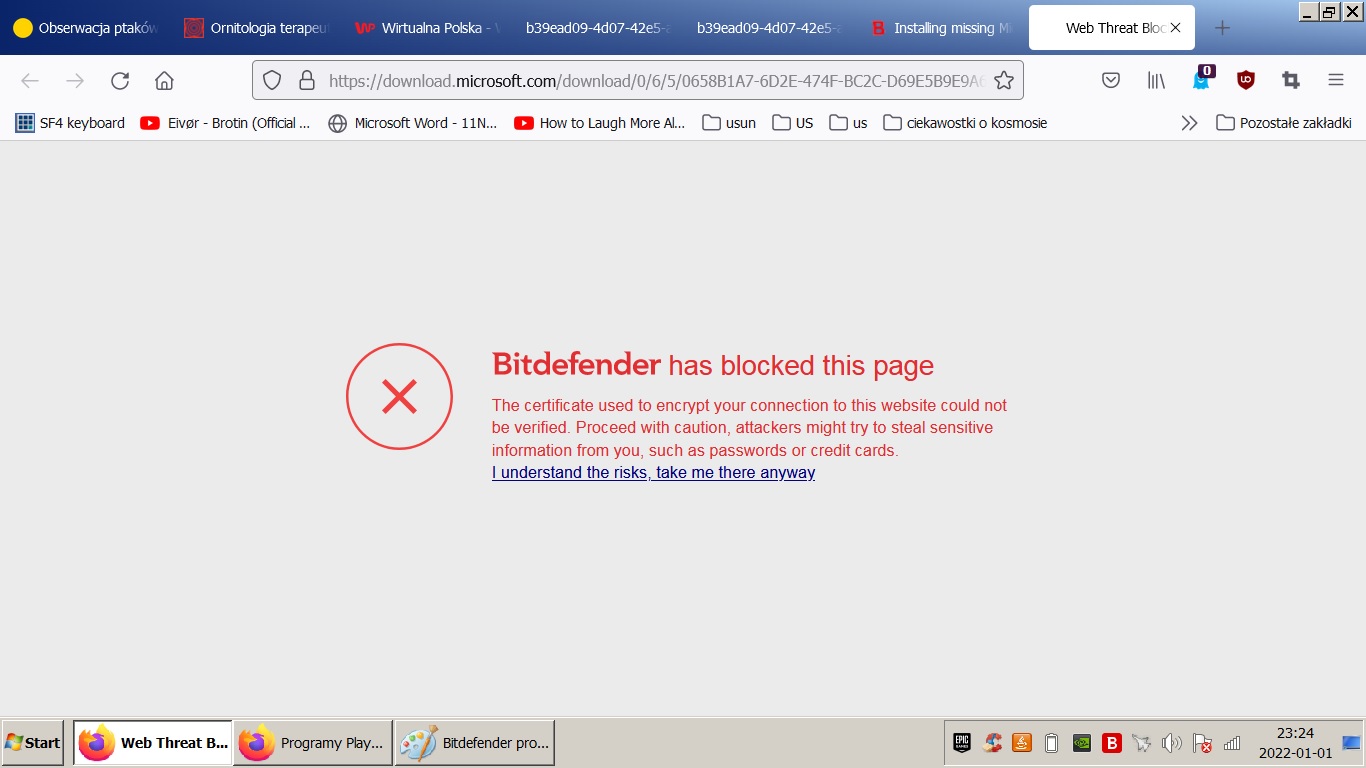Open a new tab with plus button
Viewport: 1366px width, 768px height.
click(x=1222, y=28)
